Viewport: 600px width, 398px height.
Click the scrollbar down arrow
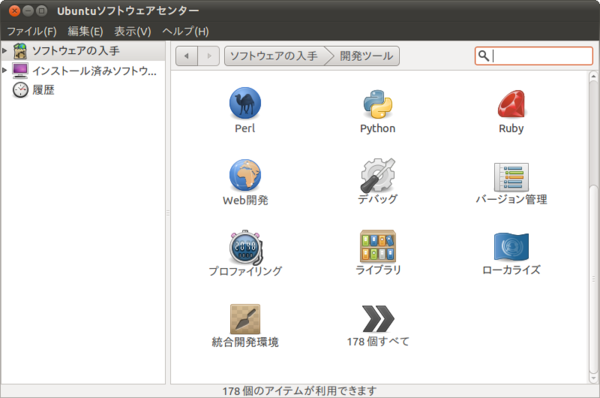(x=593, y=378)
